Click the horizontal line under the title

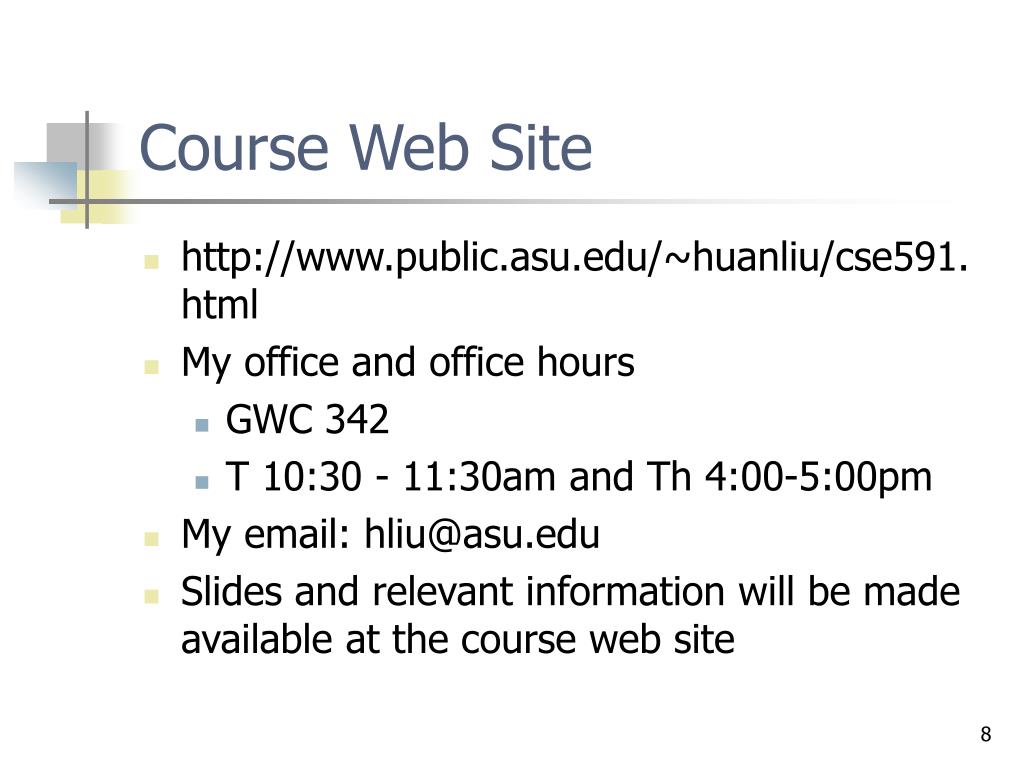tap(457, 201)
